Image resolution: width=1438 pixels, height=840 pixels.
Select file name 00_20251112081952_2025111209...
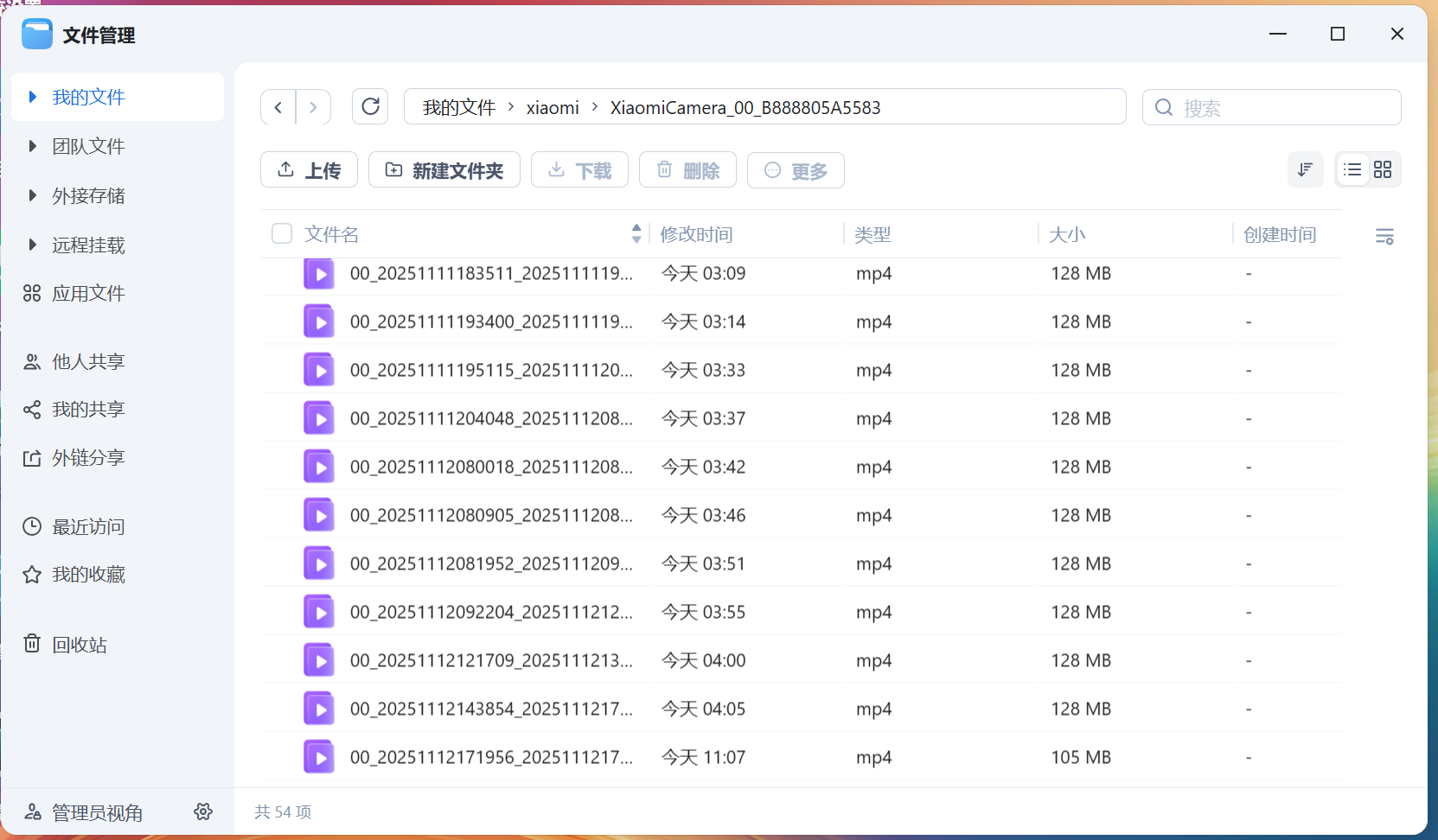click(x=491, y=564)
